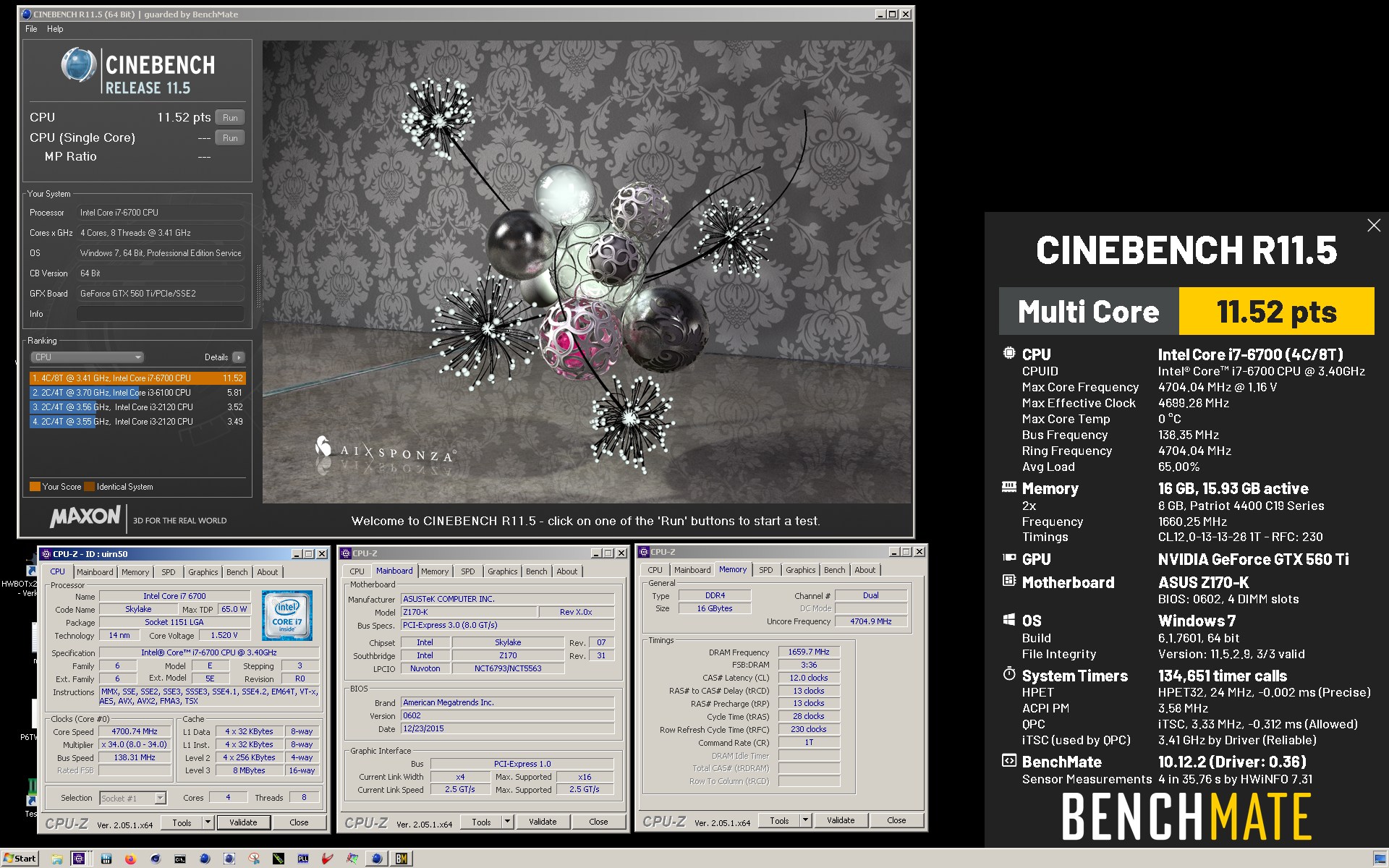Image resolution: width=1389 pixels, height=868 pixels.
Task: Launch Firefox from the taskbar
Action: click(130, 859)
